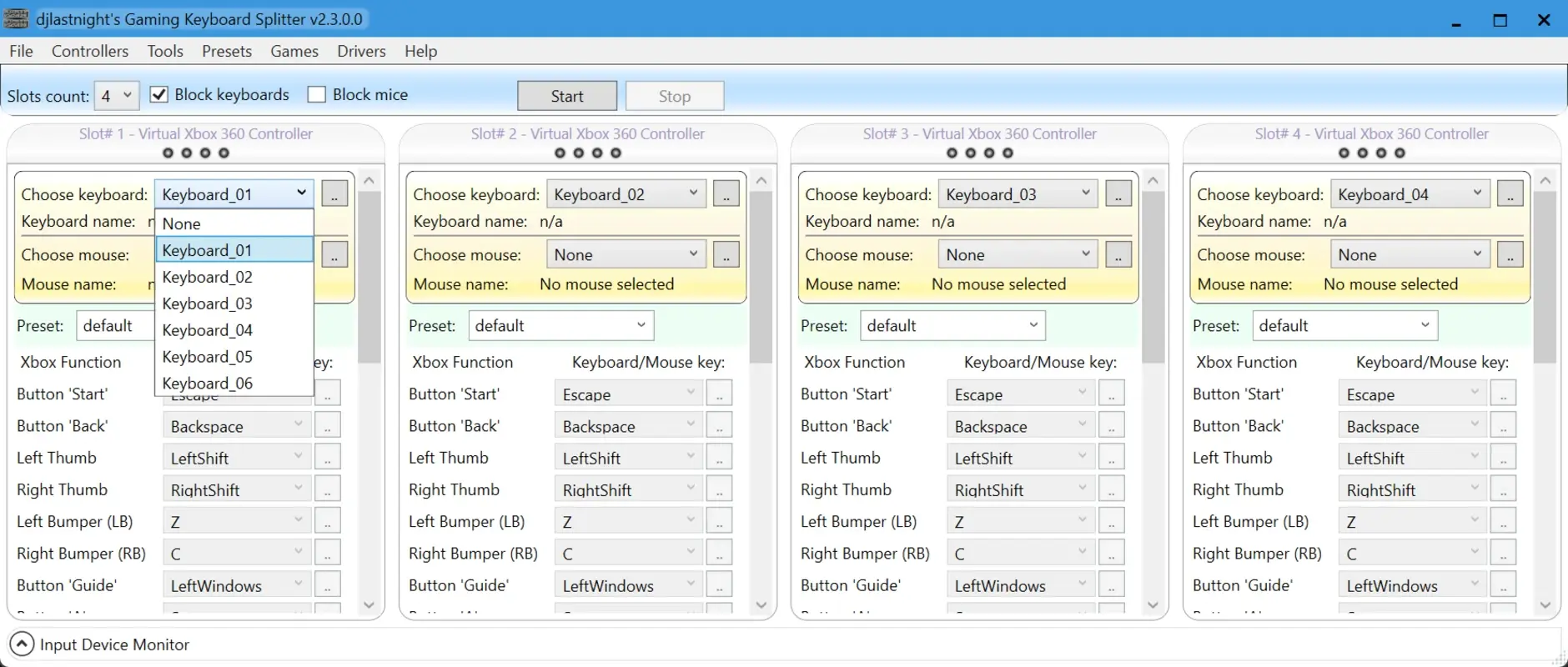Open the Slot 4 Preset dropdown
1568x667 pixels.
[x=1345, y=325]
